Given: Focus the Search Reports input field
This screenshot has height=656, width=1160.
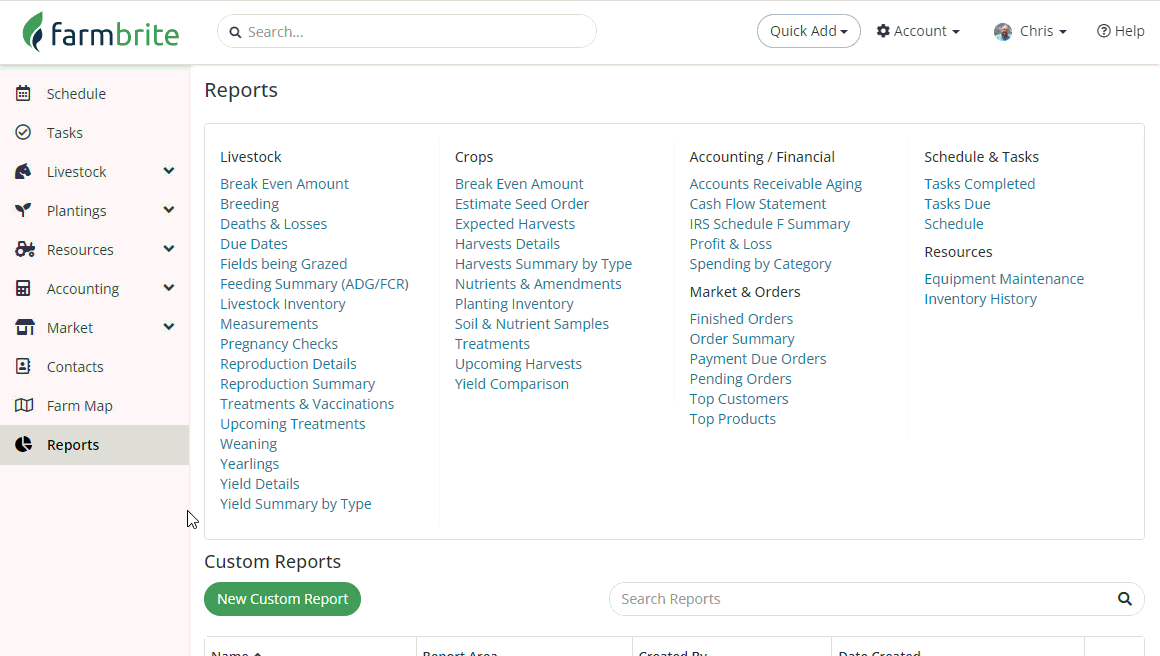Looking at the screenshot, I should coord(877,599).
